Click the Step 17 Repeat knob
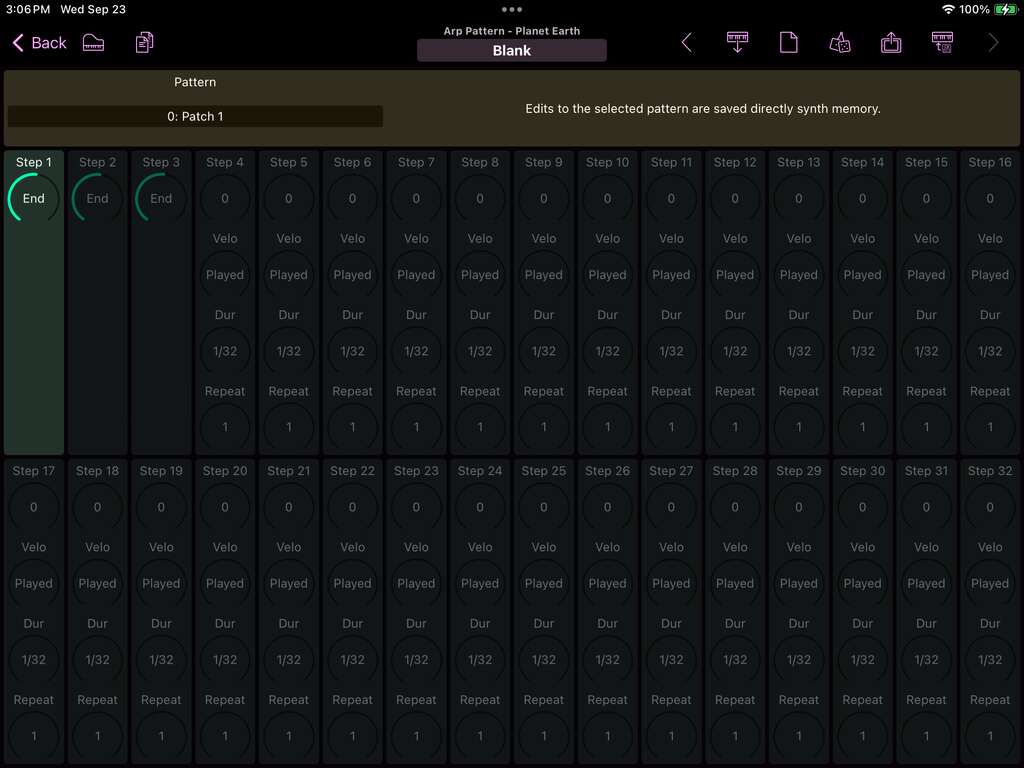This screenshot has height=768, width=1024. pos(33,736)
